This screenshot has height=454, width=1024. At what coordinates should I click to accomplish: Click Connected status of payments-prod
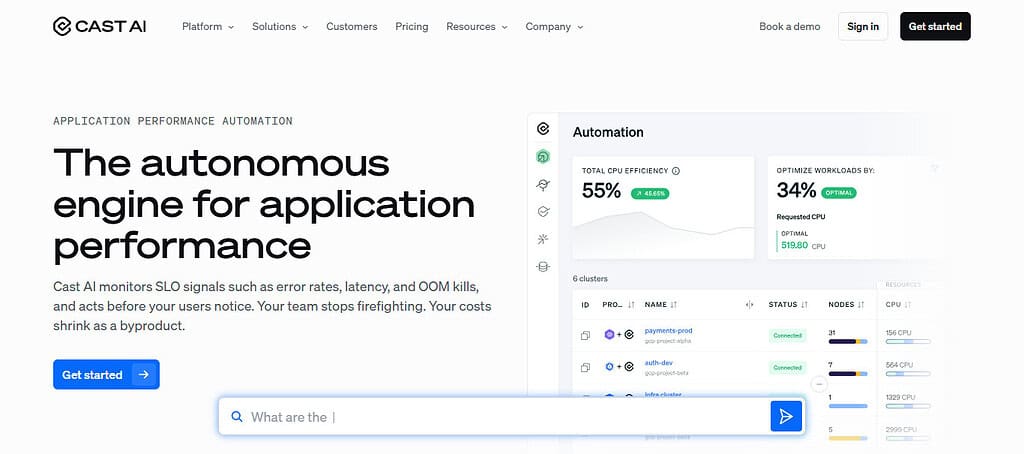(x=788, y=335)
